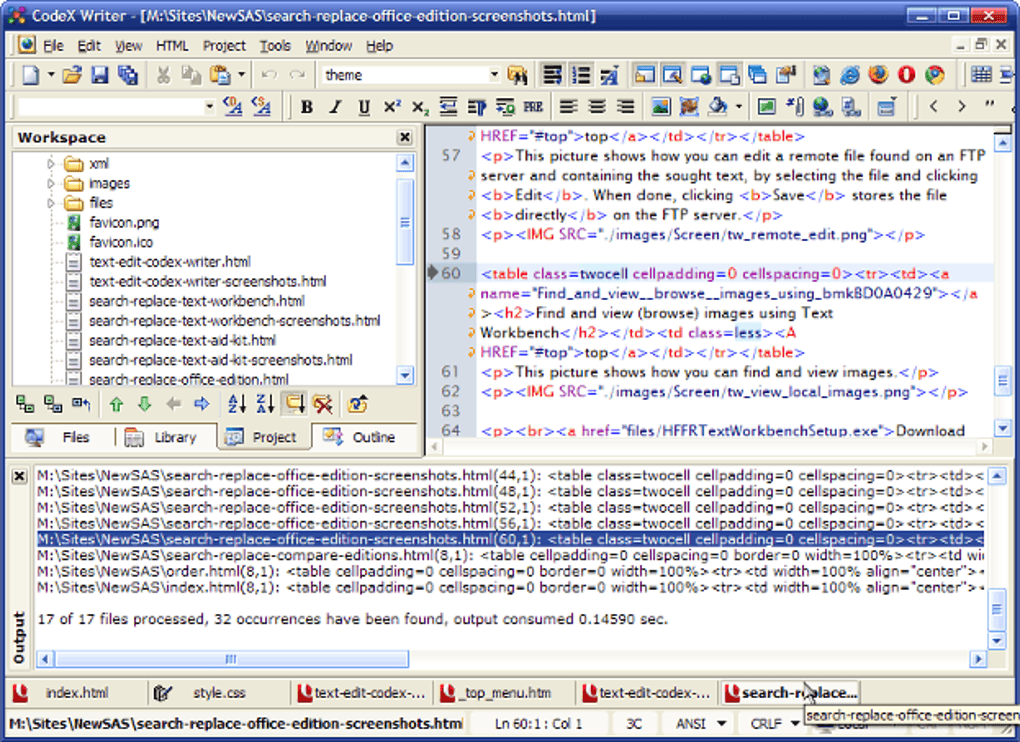Screen dimensions: 1020x742
Task: Open the Paste dropdown arrow
Action: [241, 75]
